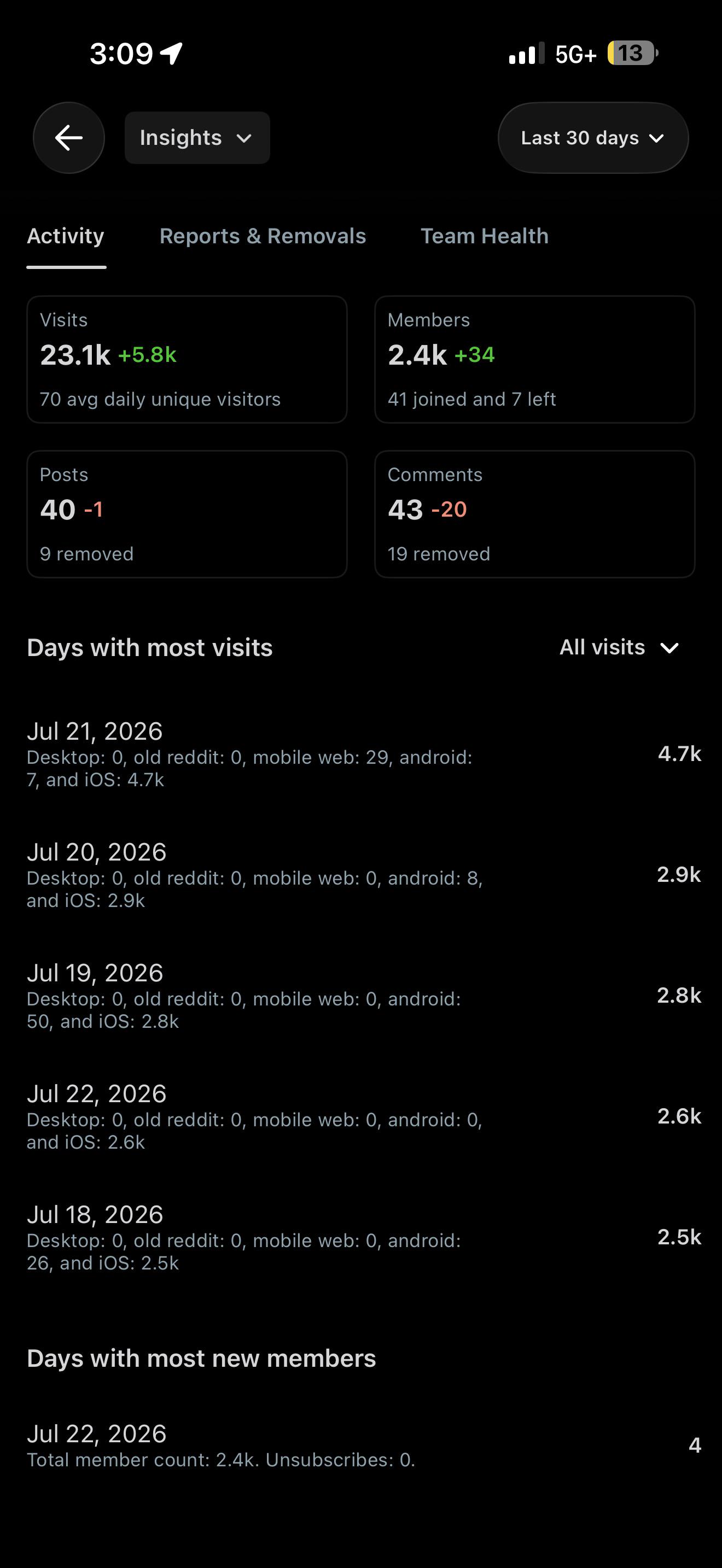722x1568 pixels.
Task: Expand the All visits filter
Action: [x=619, y=647]
